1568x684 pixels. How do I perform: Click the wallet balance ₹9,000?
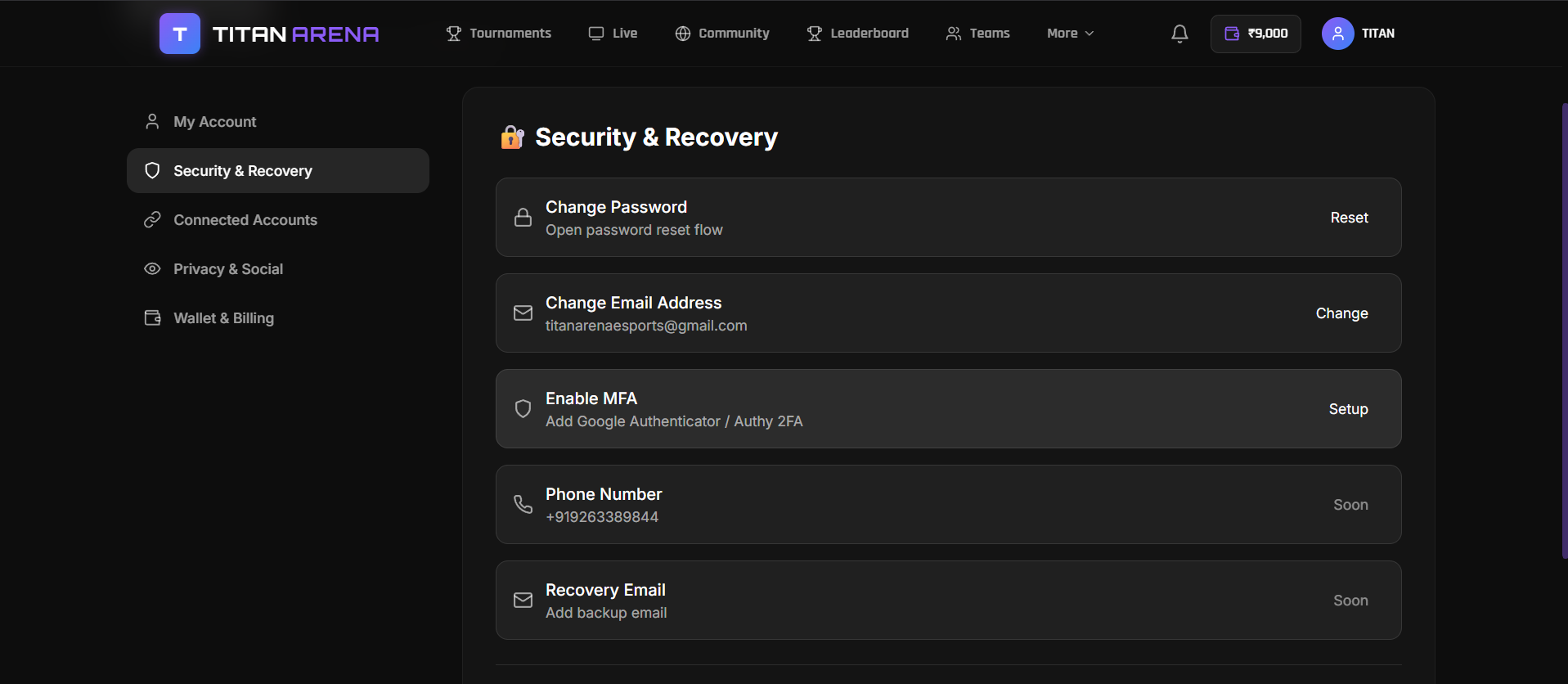(1256, 34)
